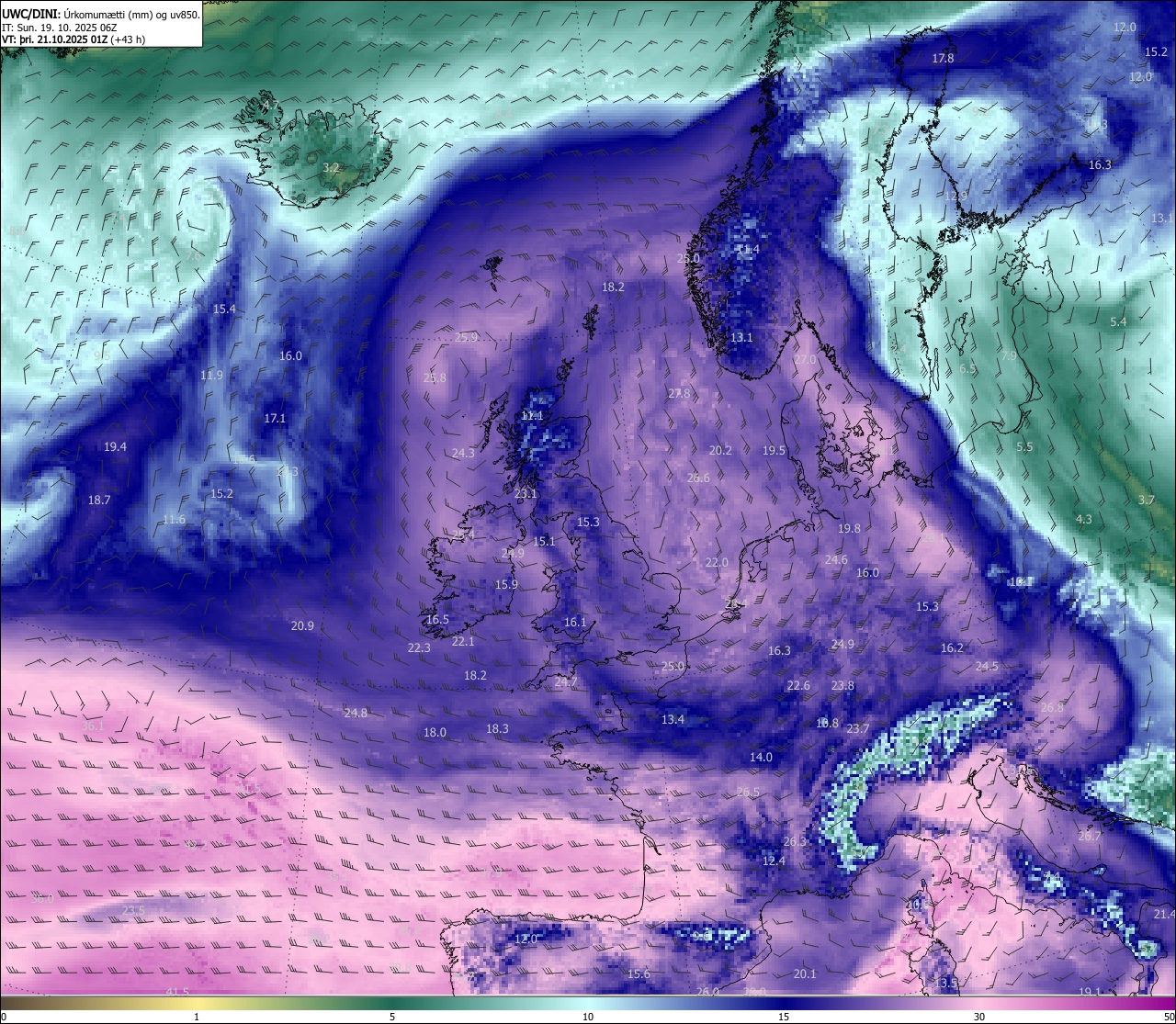The height and width of the screenshot is (1024, 1176).
Task: Click the '10' label on the color scale
Action: pos(588,1017)
